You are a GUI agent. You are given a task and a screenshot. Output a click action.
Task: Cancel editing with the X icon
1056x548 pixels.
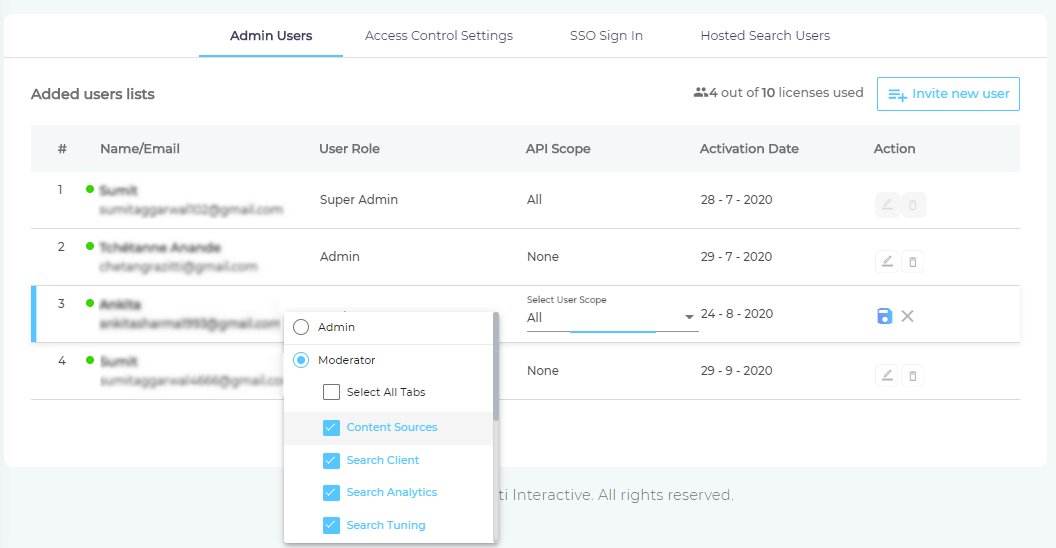[907, 316]
